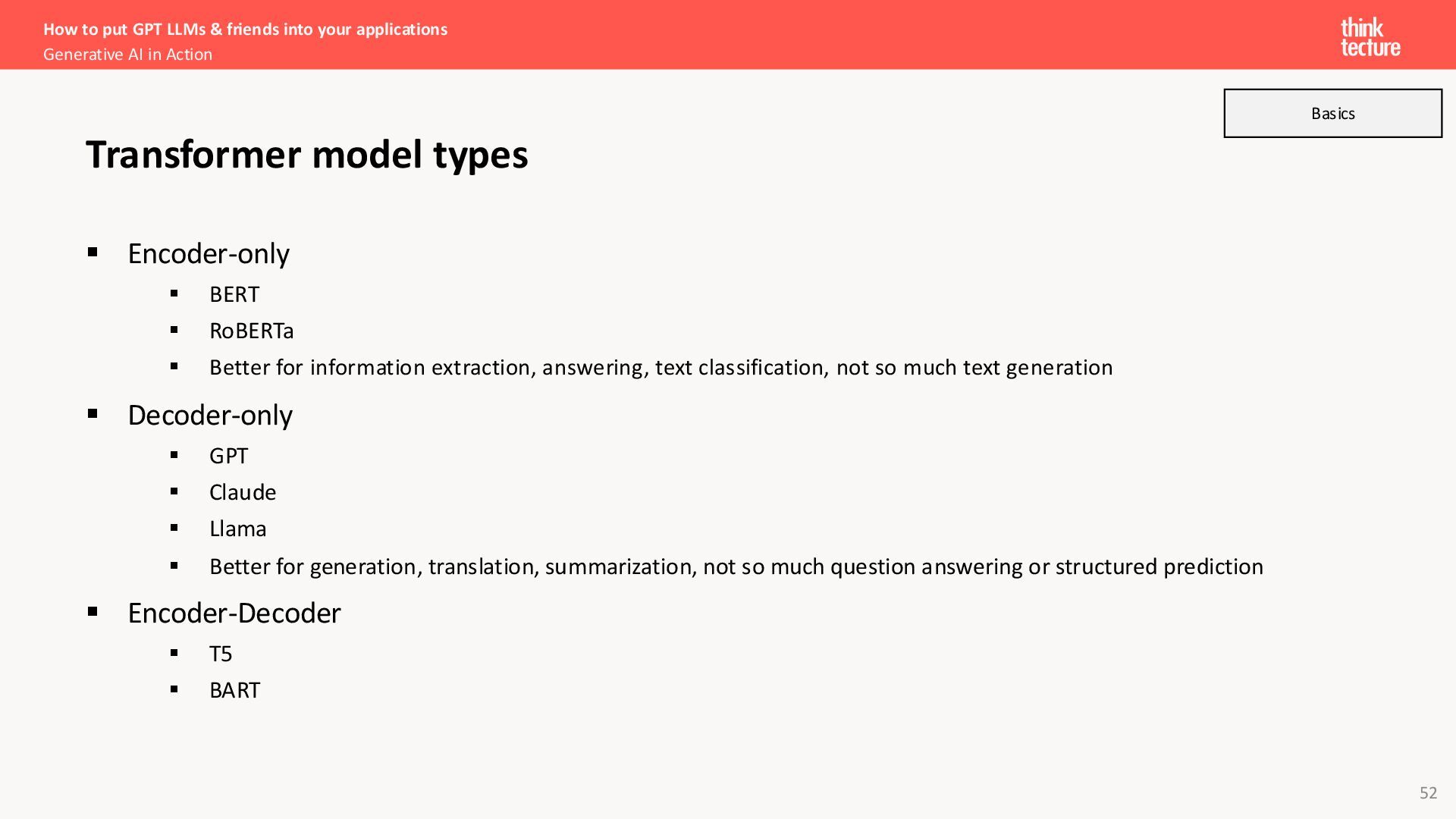Screen dimensions: 1456x819
Task: Select the GPT bullet item
Action: [x=229, y=456]
